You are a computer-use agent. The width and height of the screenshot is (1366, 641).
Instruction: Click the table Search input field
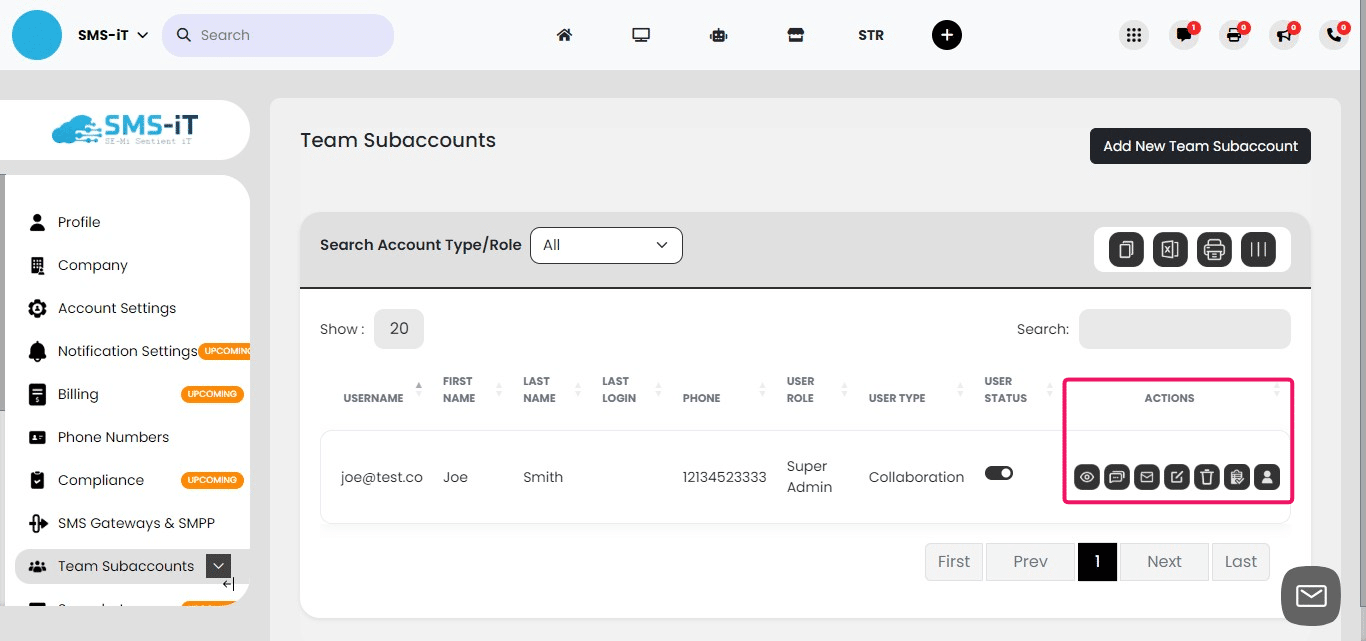pyautogui.click(x=1184, y=329)
